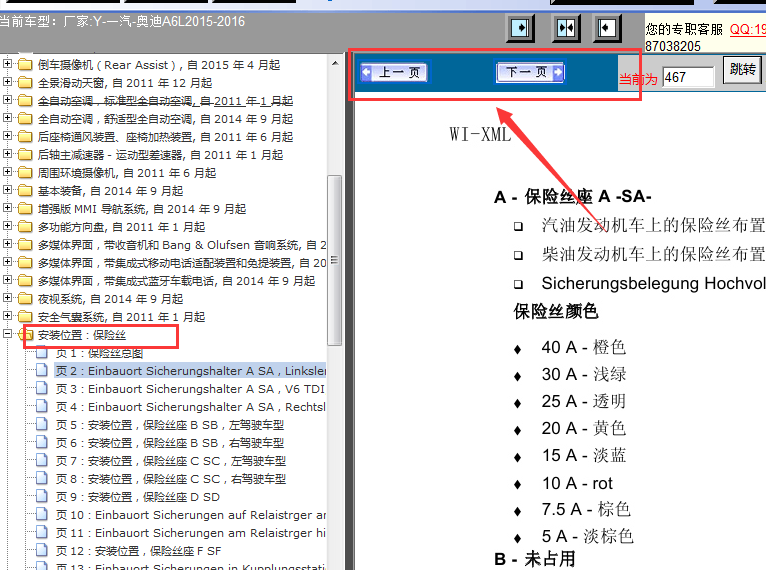Click the 页 2 document page icon
Image resolution: width=766 pixels, height=570 pixels.
tap(42, 370)
